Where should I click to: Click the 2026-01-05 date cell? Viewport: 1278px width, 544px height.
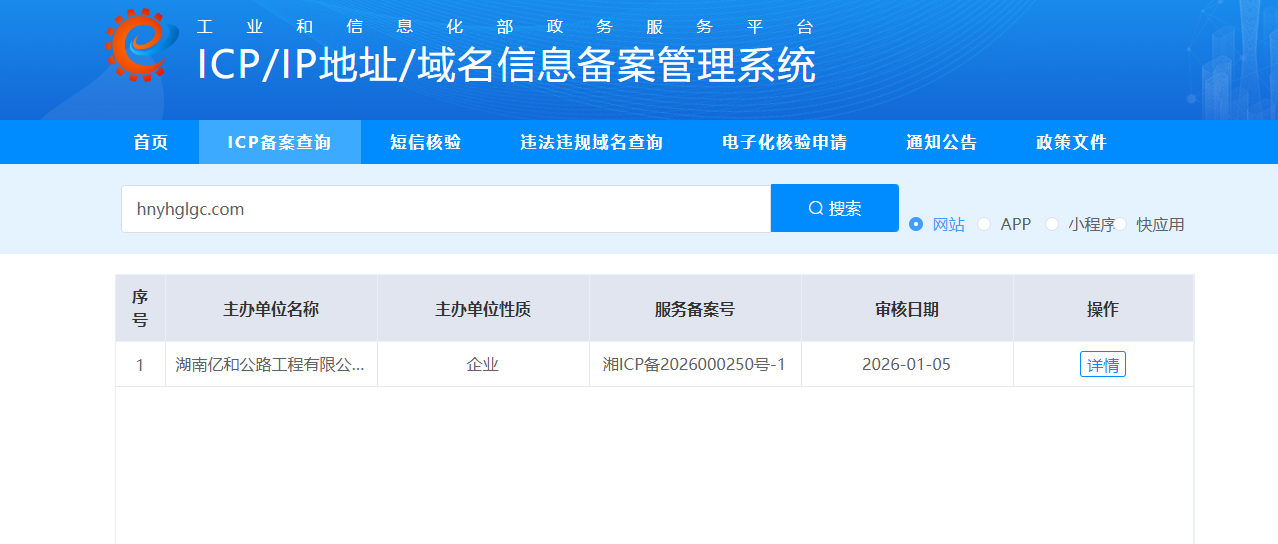point(907,365)
